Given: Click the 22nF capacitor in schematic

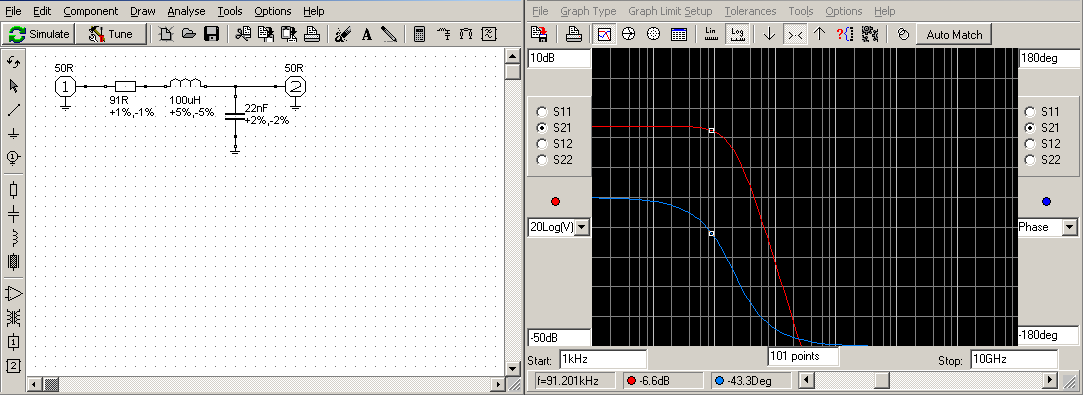Looking at the screenshot, I should pyautogui.click(x=236, y=117).
